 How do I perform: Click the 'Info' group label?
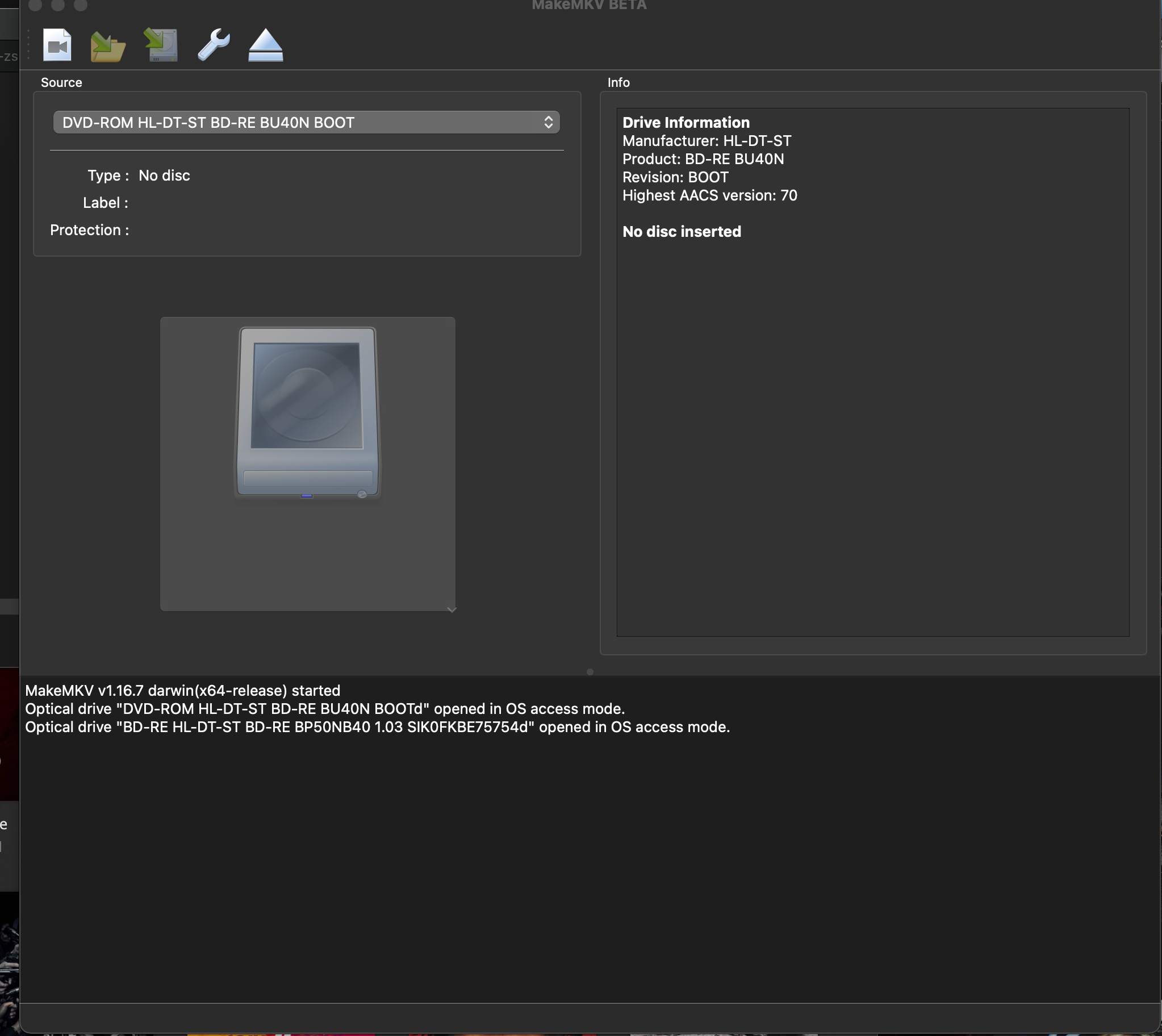tap(618, 82)
